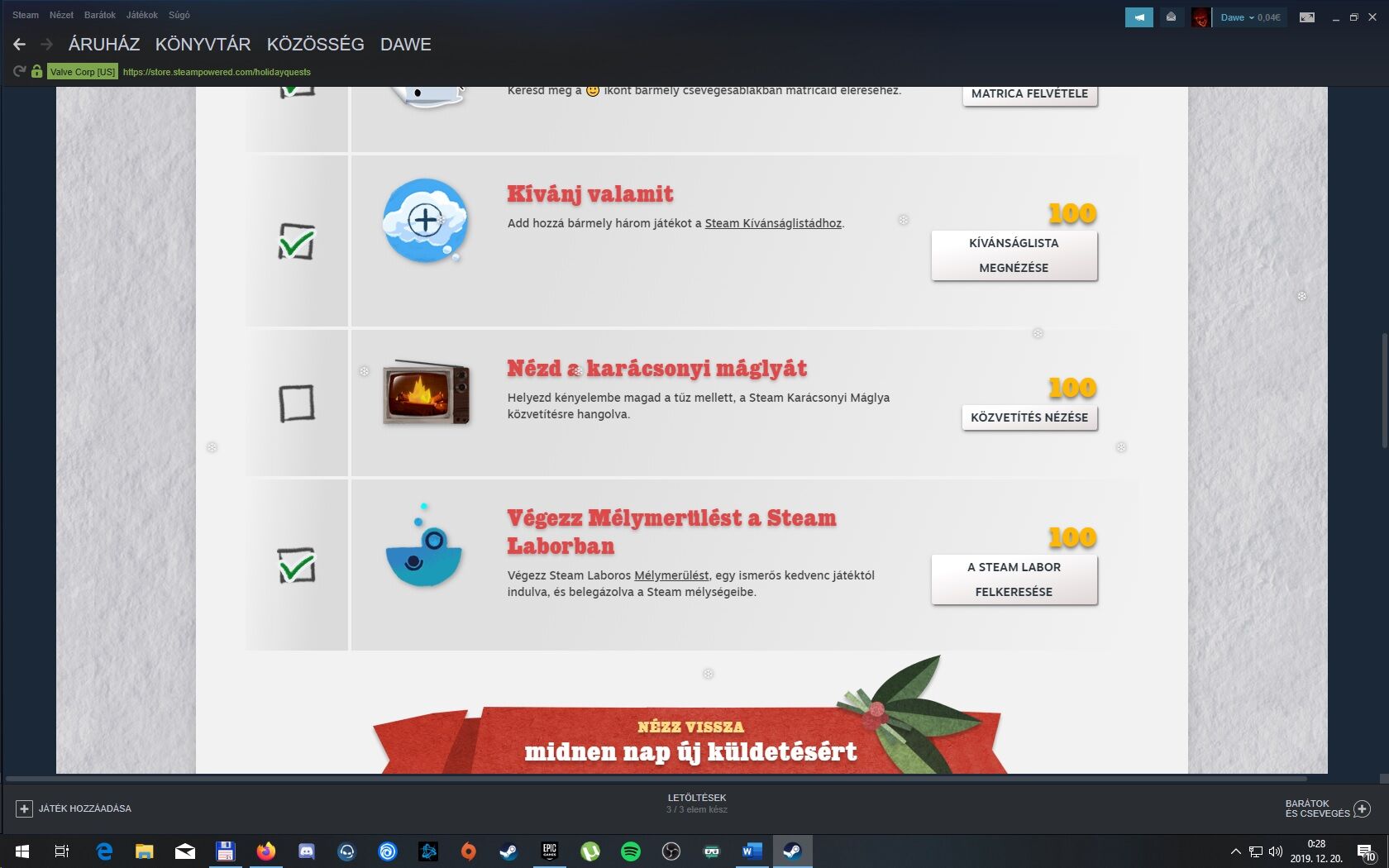
Task: Click the plus icon for Játék hozzáadása
Action: 24,808
